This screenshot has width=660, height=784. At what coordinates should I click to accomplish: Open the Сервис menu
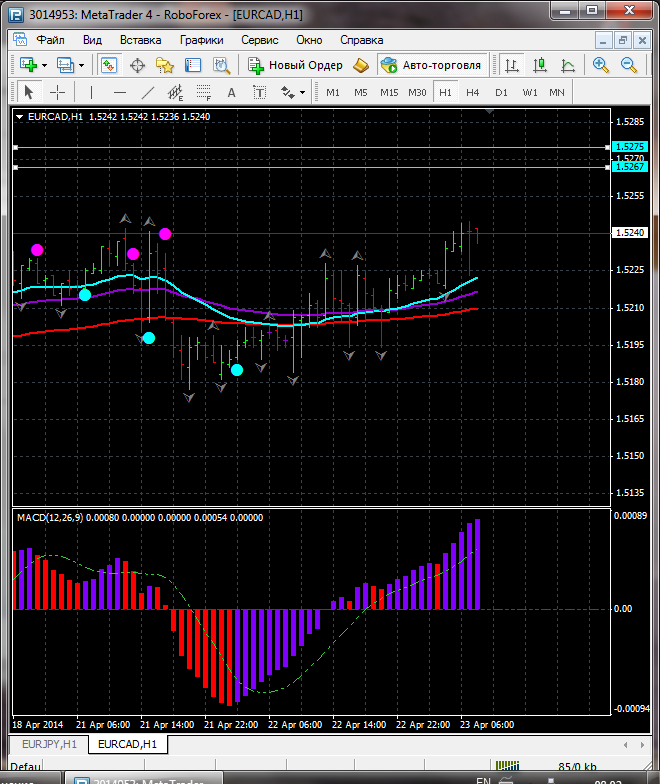260,40
